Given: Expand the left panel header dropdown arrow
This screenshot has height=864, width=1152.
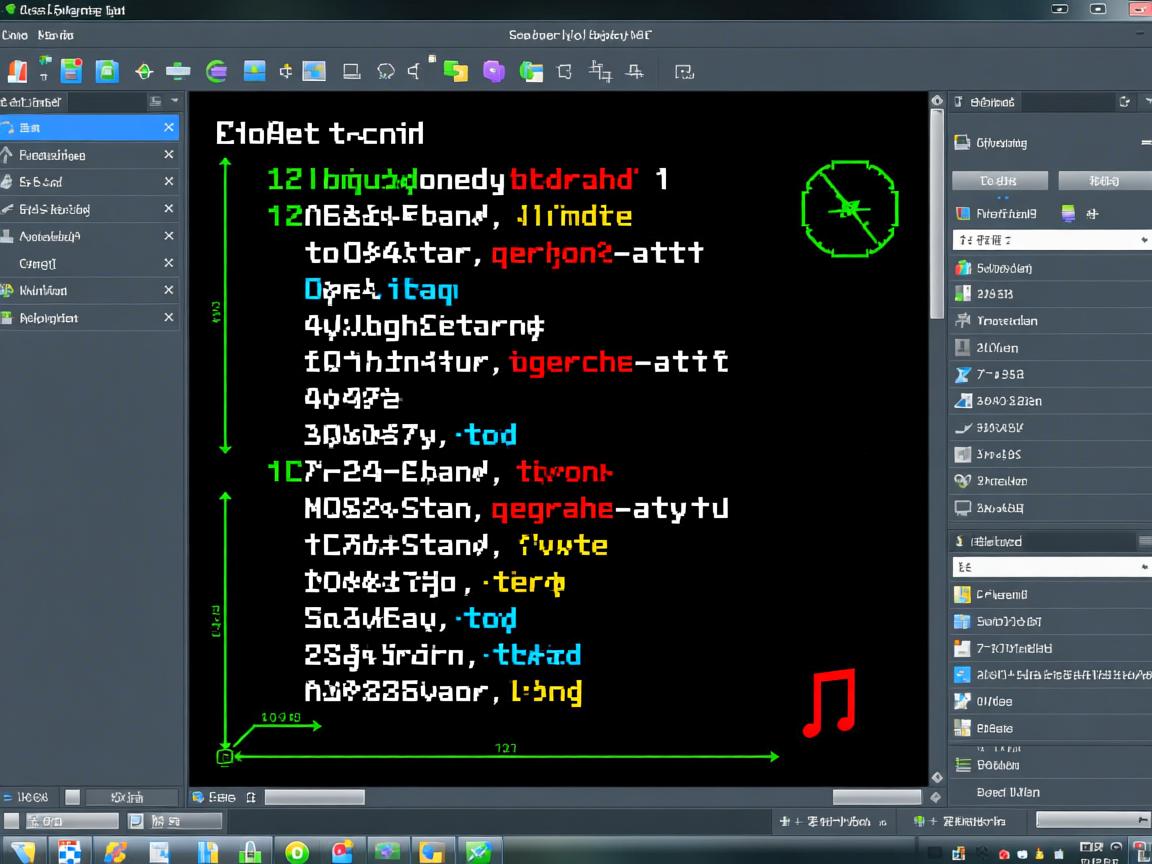Looking at the screenshot, I should tap(175, 101).
